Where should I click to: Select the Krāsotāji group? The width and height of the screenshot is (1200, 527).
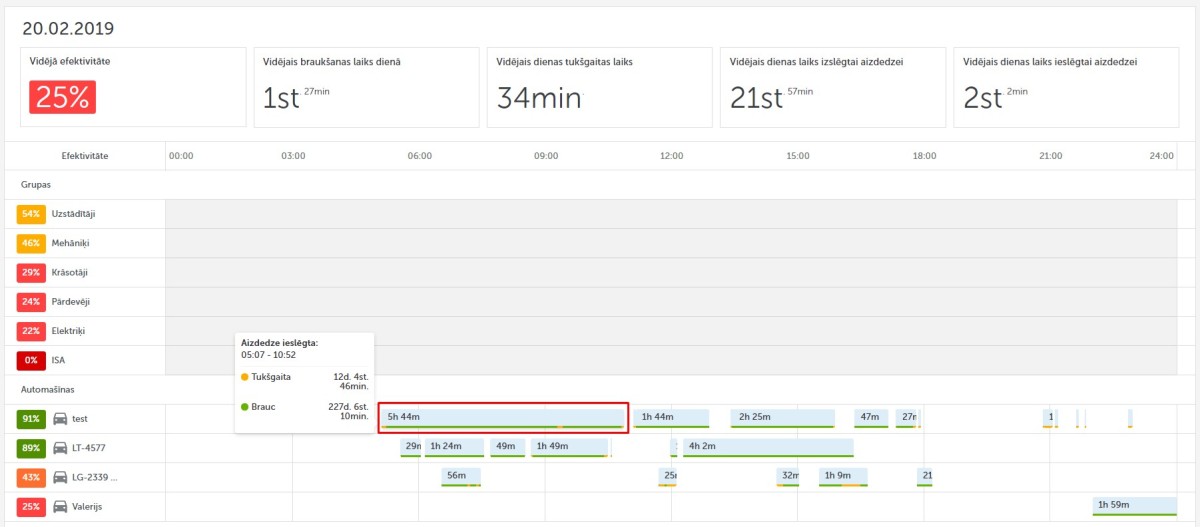pyautogui.click(x=72, y=272)
